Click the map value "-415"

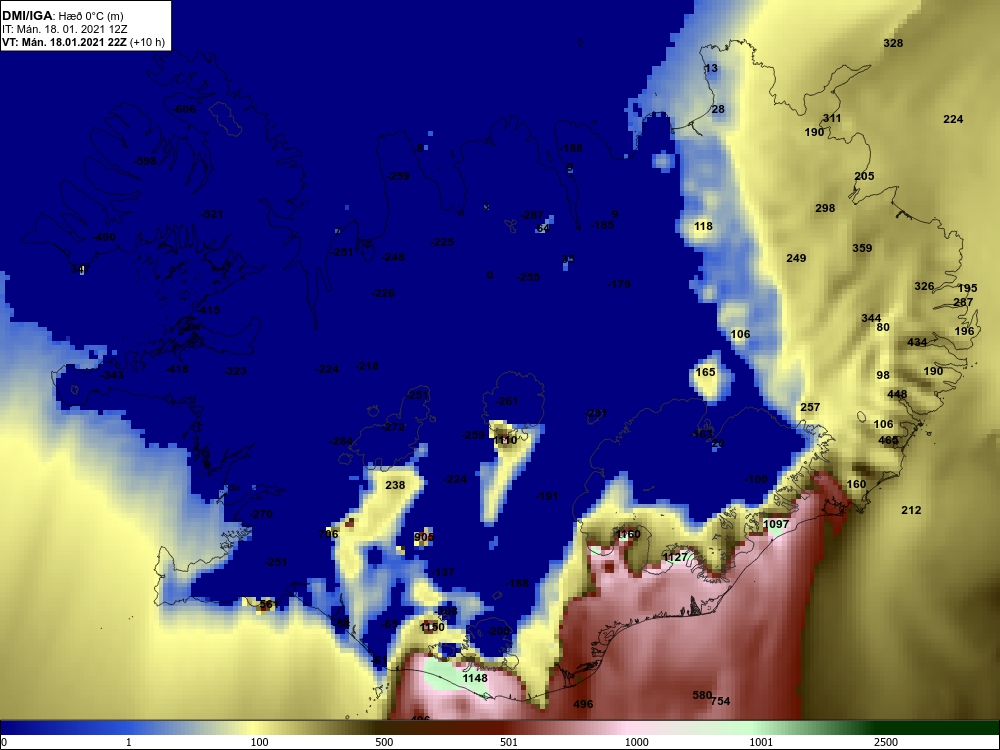click(x=209, y=310)
